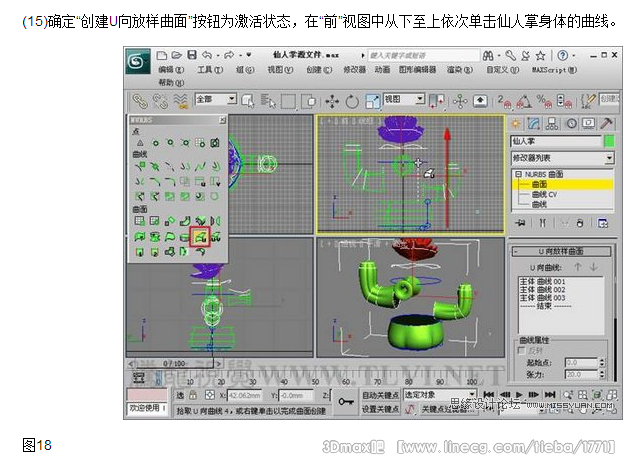Click the Undo arrow icon
This screenshot has height=464, width=644.
click(x=207, y=55)
